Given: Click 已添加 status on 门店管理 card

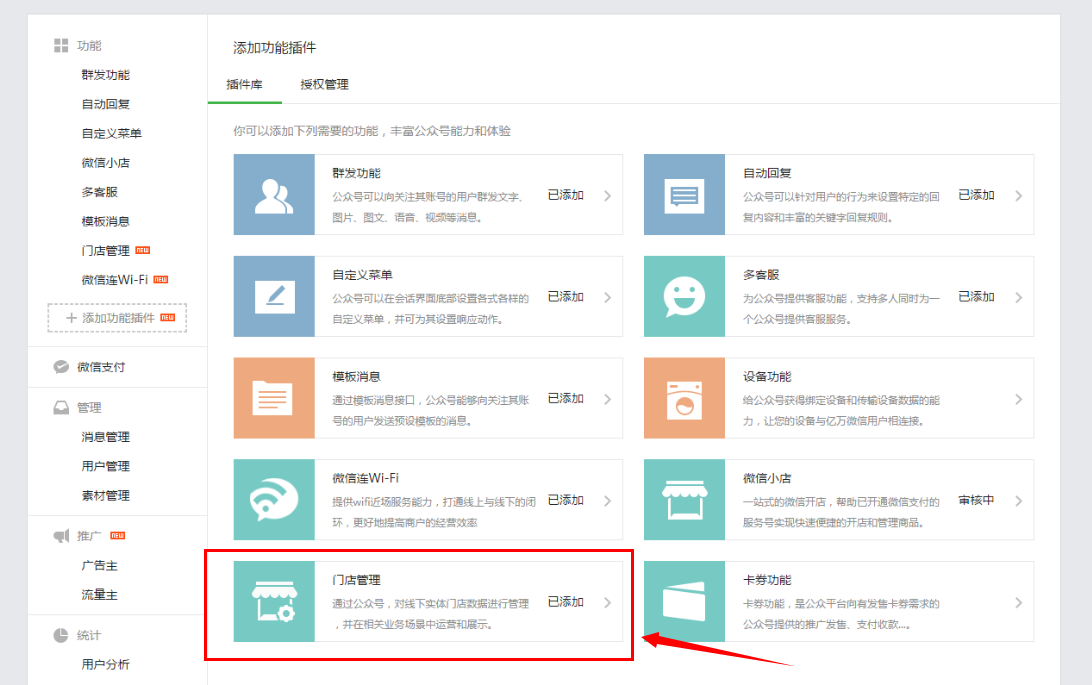Looking at the screenshot, I should (x=566, y=601).
